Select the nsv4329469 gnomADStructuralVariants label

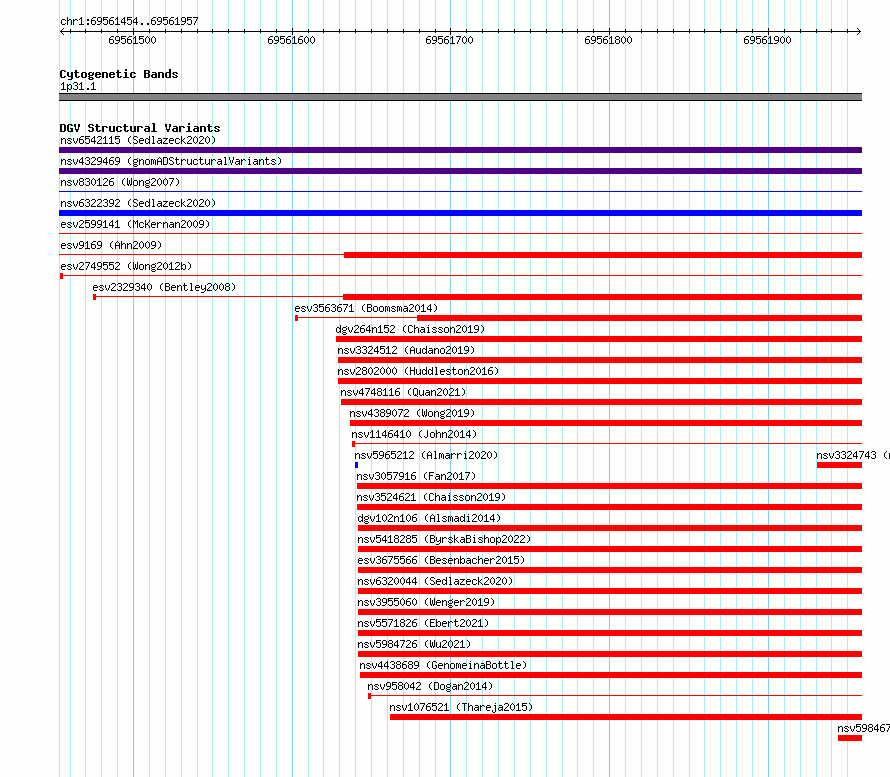pos(171,161)
